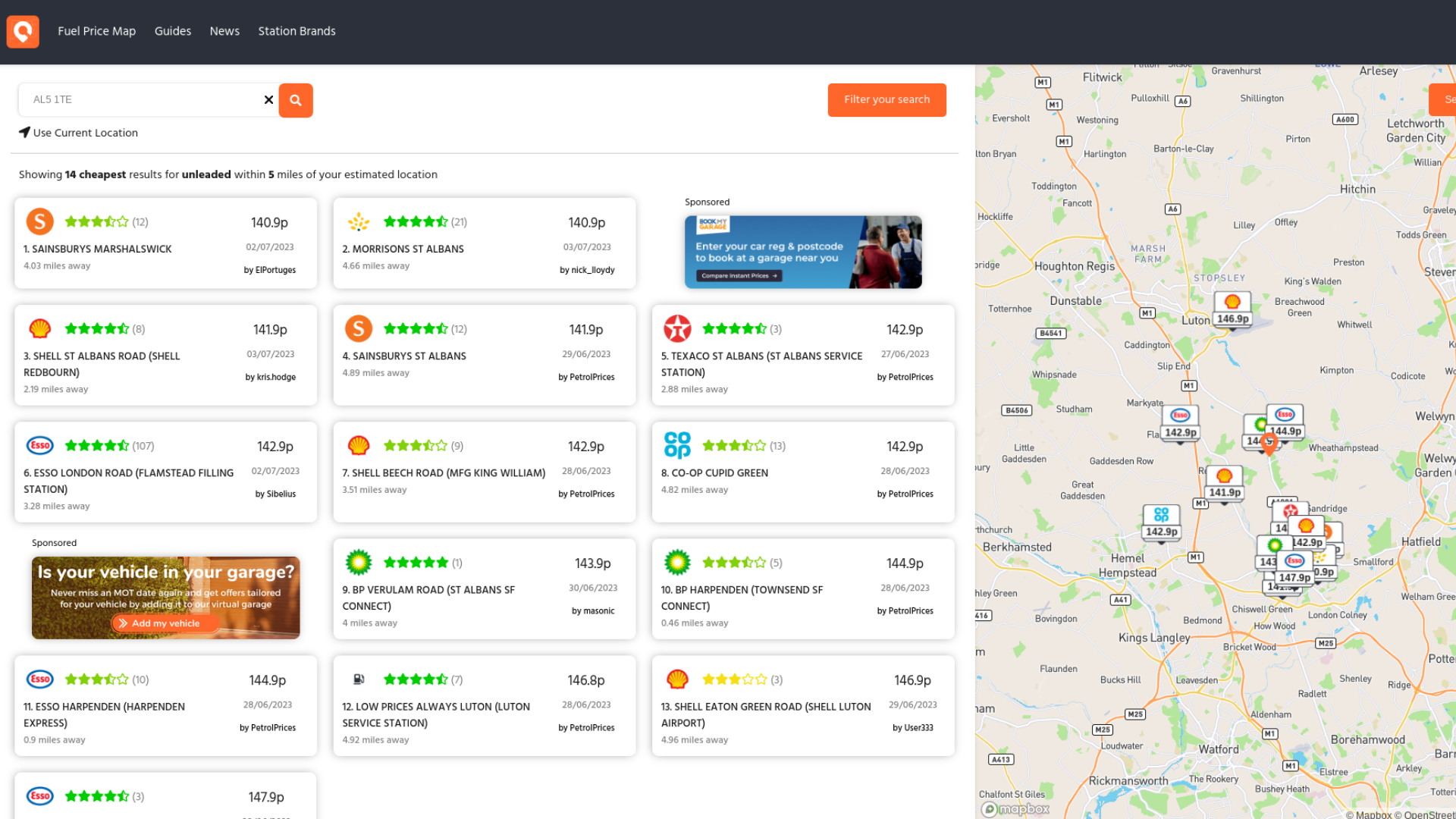1456x819 pixels.
Task: Click Co-op 142.9p map marker
Action: tap(1161, 522)
